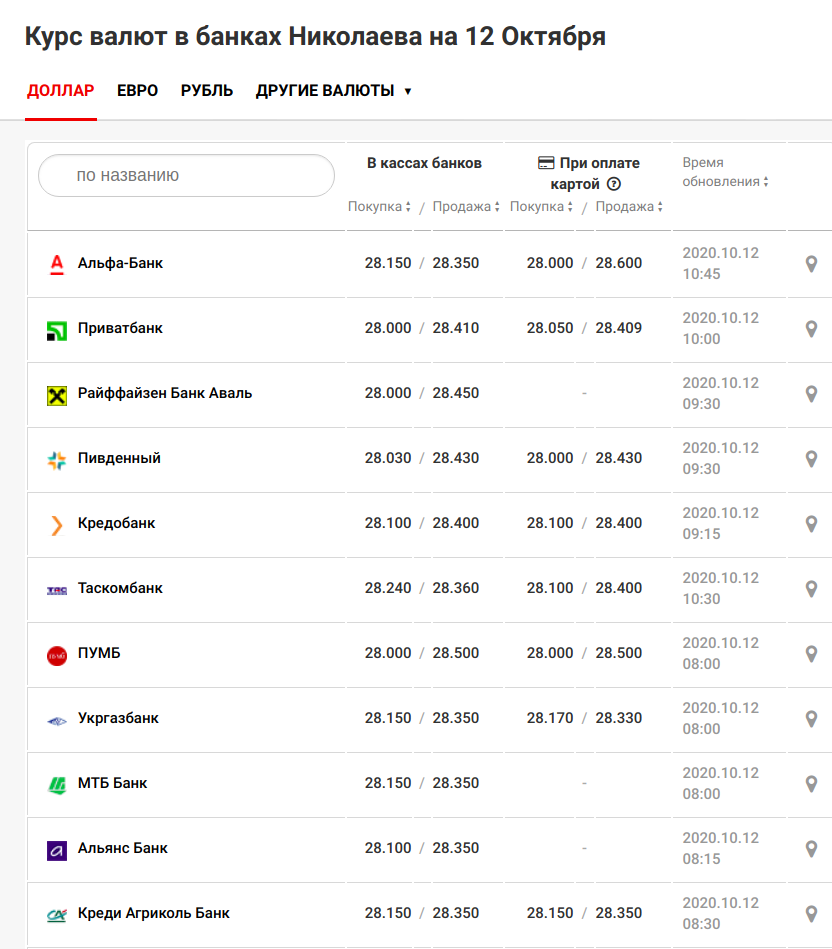
Task: Show Креди Агриколь Банк location pin
Action: (811, 914)
